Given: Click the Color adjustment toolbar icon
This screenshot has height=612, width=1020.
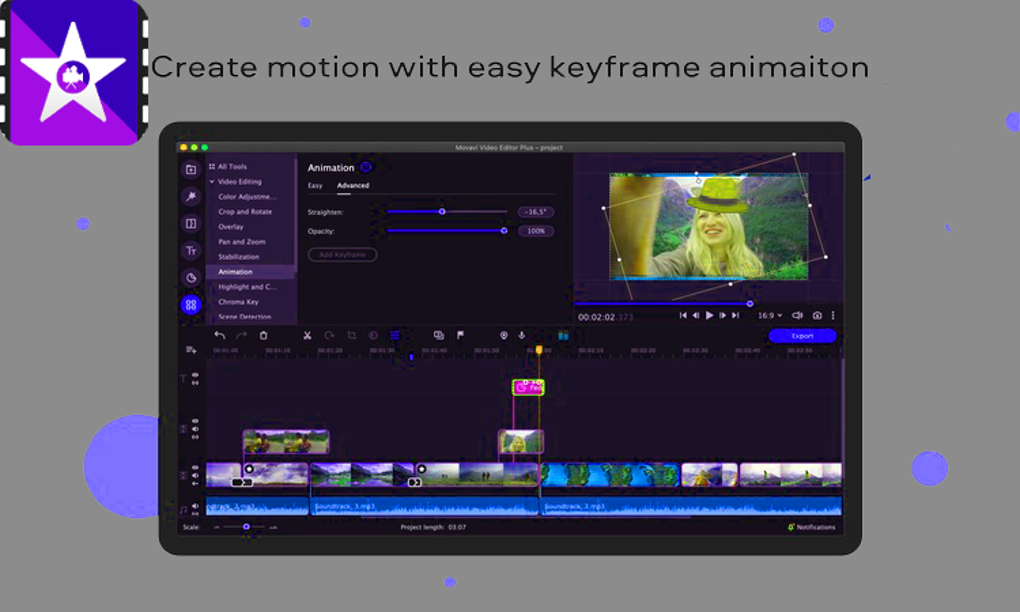Looking at the screenshot, I should coord(373,336).
